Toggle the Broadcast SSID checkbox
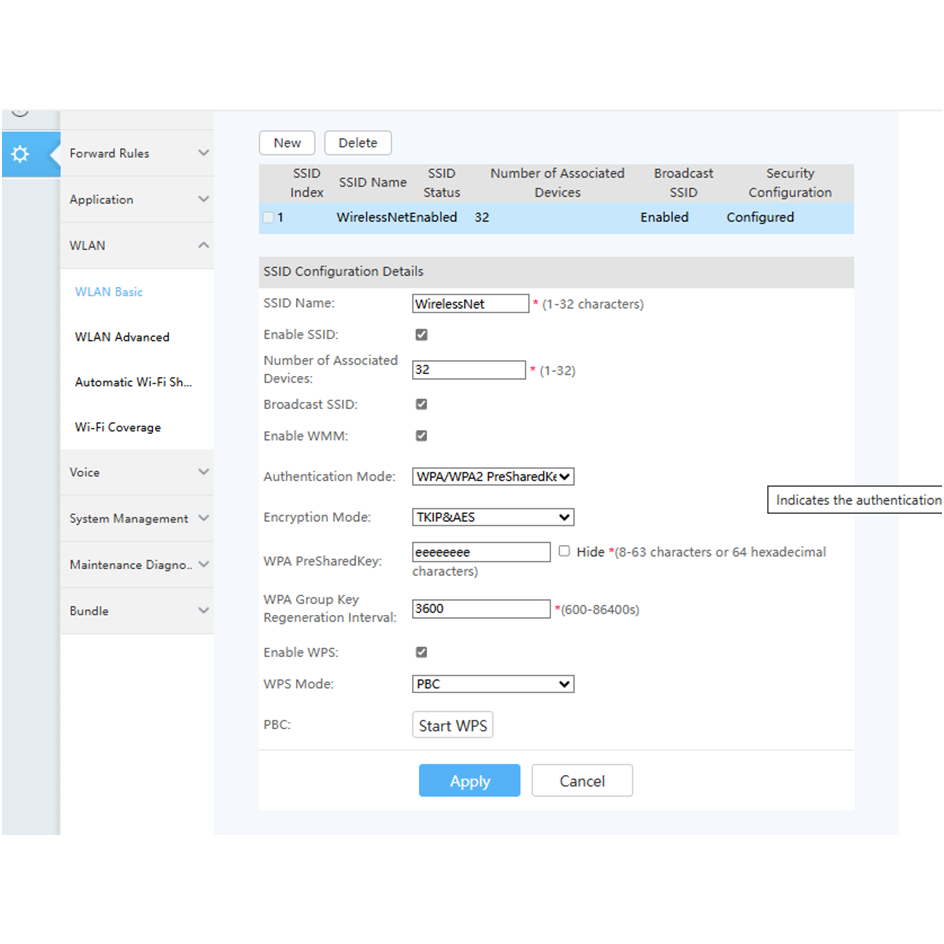944x944 pixels. tap(421, 404)
